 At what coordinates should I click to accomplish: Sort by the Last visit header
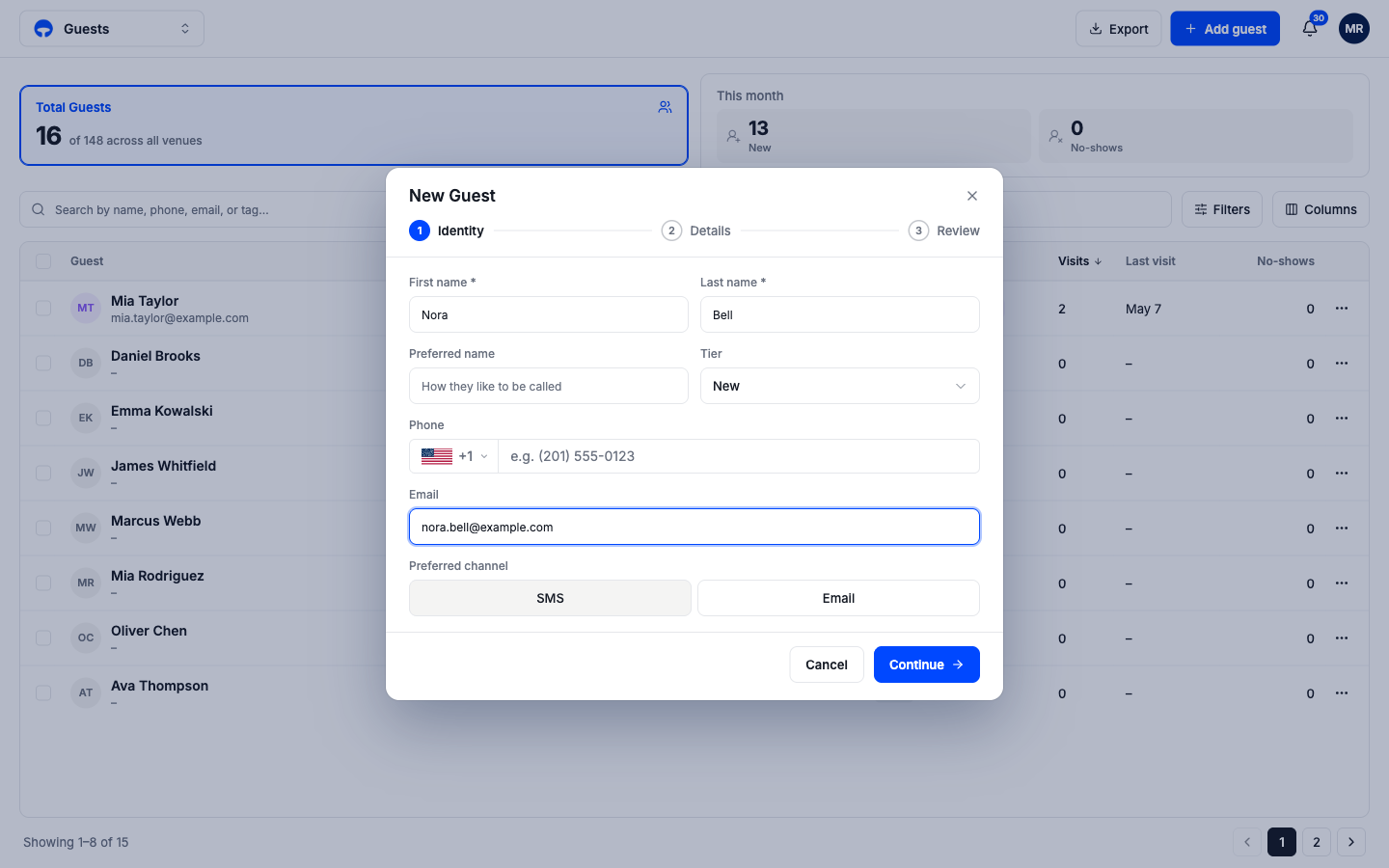pyautogui.click(x=1150, y=261)
